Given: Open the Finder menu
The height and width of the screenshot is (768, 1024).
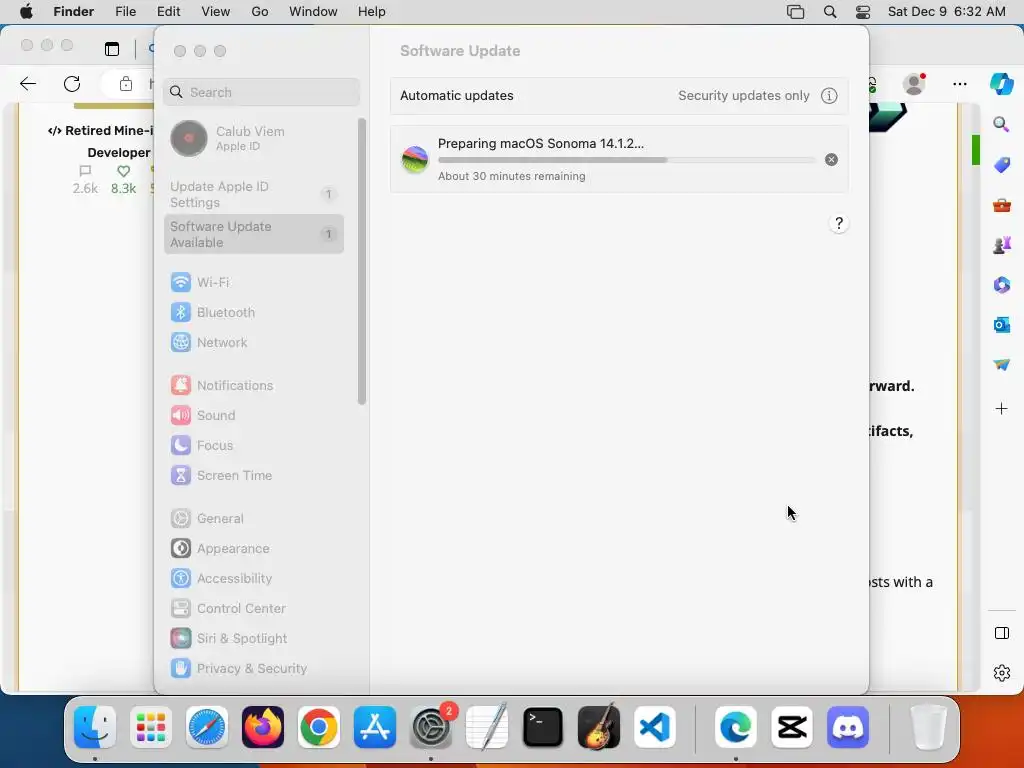Looking at the screenshot, I should pyautogui.click(x=74, y=12).
